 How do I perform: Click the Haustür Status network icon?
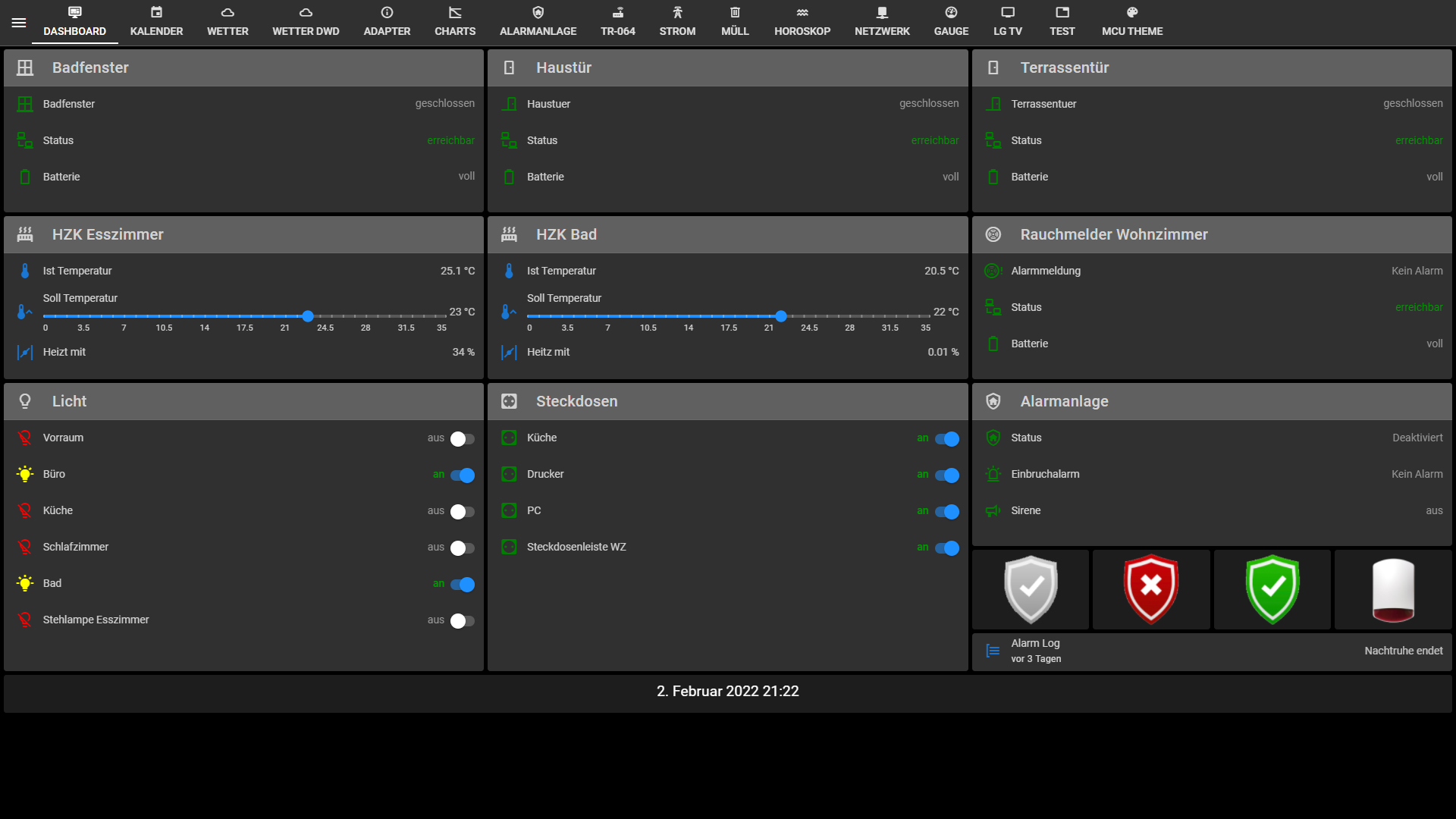(509, 140)
